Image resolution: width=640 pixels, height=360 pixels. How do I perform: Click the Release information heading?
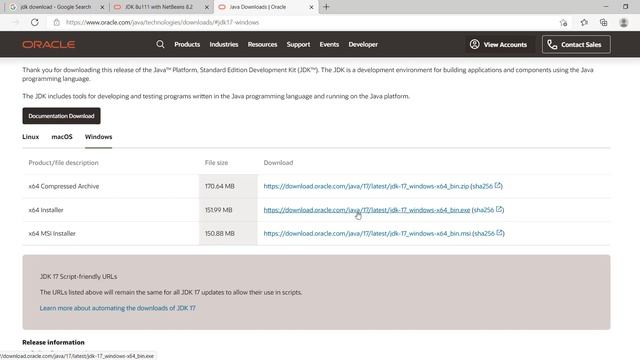[53, 342]
